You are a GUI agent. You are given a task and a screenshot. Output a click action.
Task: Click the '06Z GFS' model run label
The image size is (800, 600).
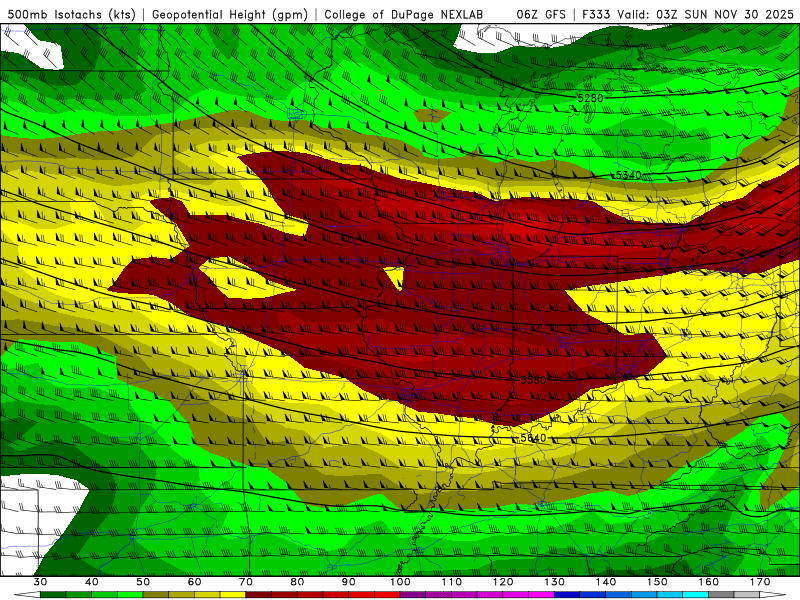(x=541, y=14)
